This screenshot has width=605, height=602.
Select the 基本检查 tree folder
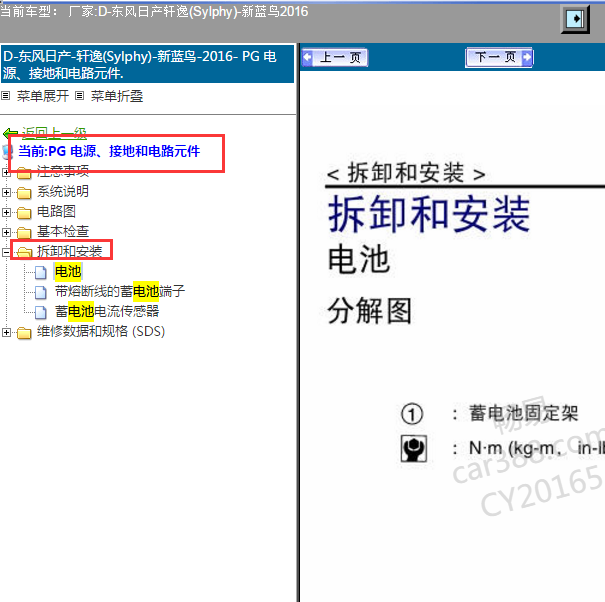tap(63, 232)
